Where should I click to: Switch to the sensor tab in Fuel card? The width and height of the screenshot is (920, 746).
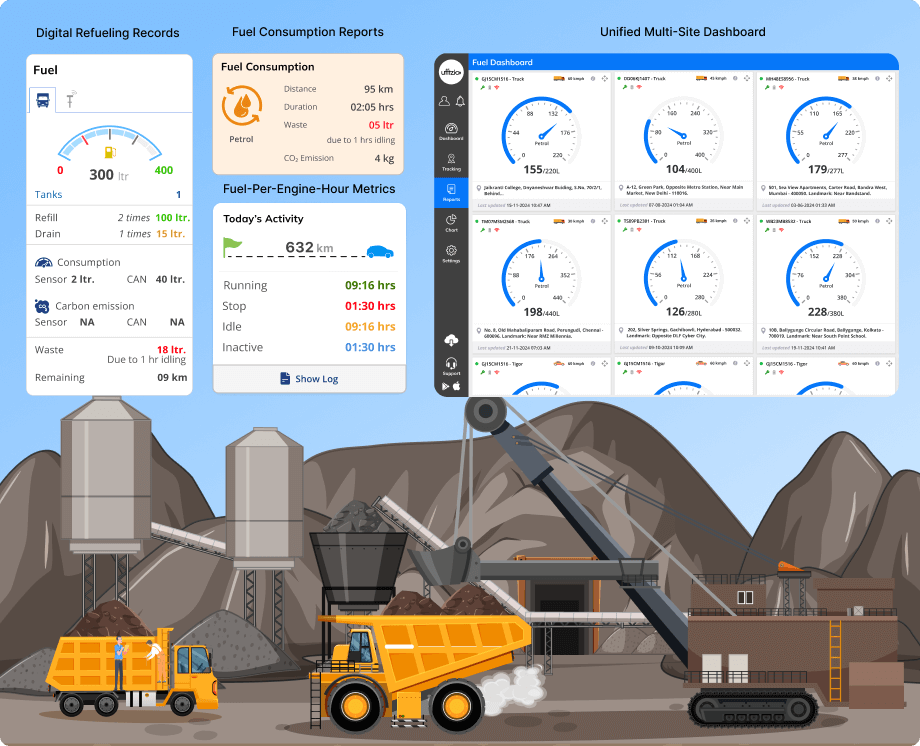(x=71, y=99)
